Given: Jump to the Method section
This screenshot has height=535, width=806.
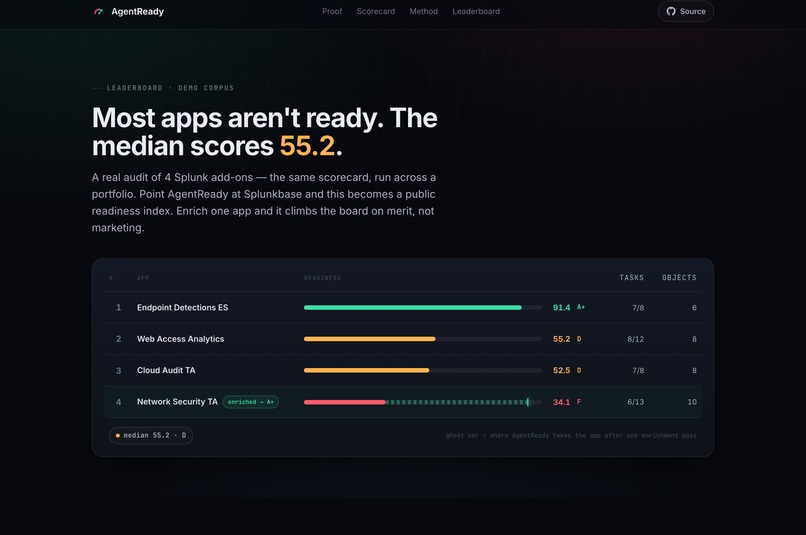Looking at the screenshot, I should [424, 11].
